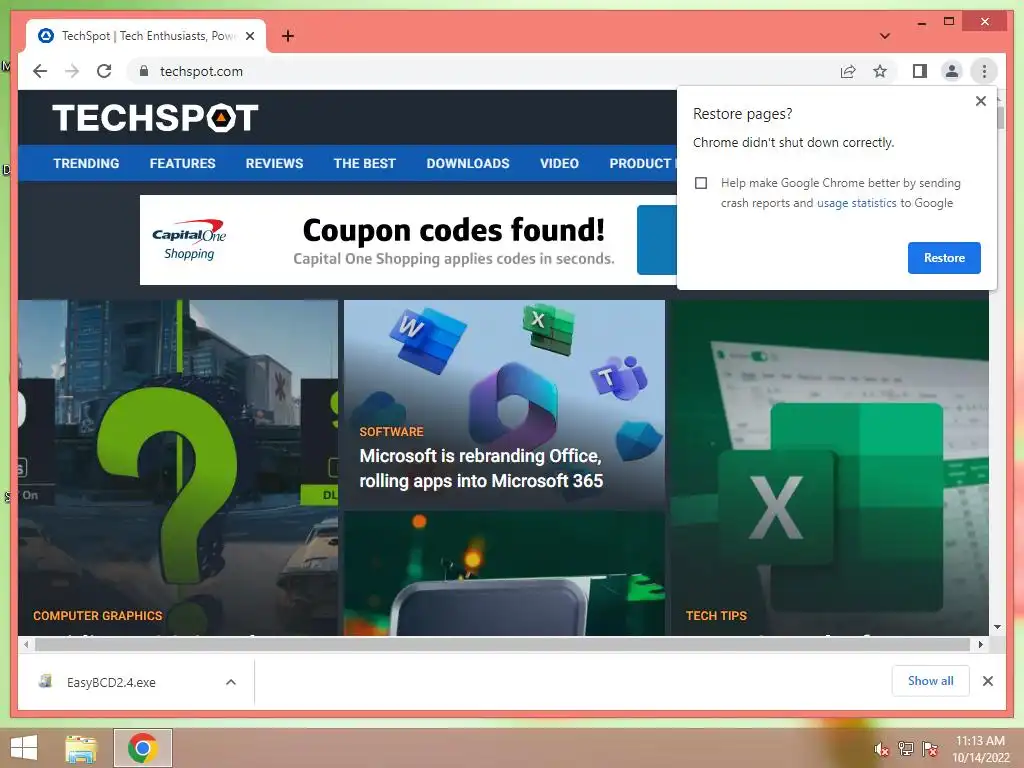Image resolution: width=1024 pixels, height=768 pixels.
Task: Open the PRODUCT menu item
Action: click(x=642, y=163)
